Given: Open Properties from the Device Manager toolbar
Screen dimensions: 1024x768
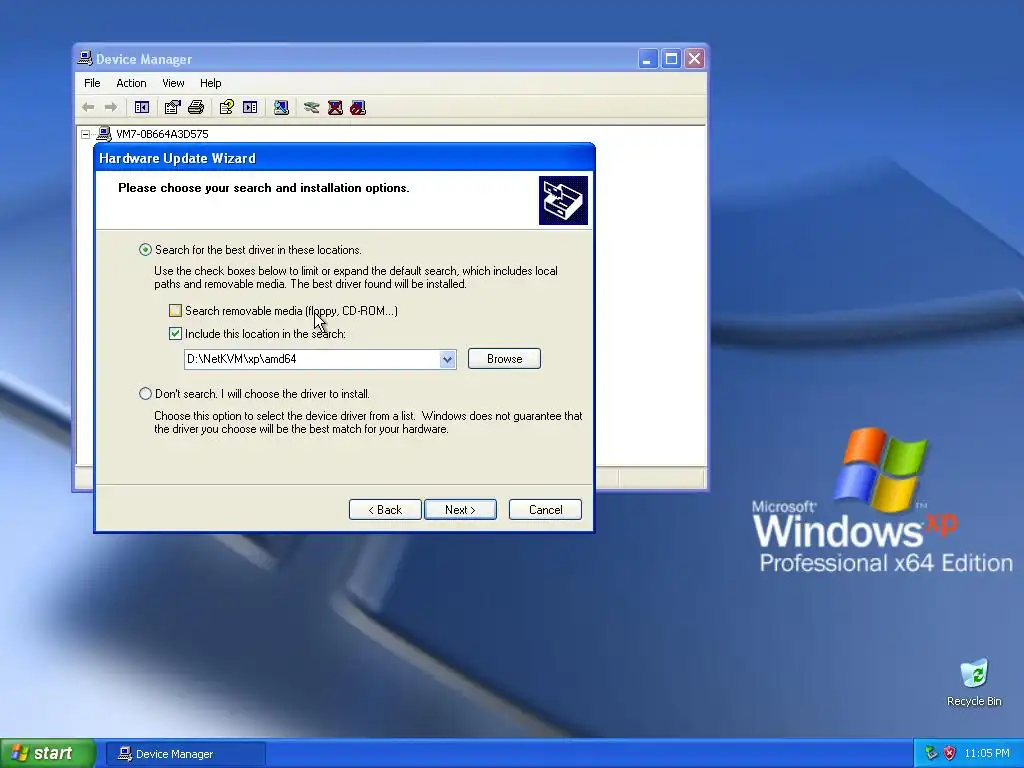Looking at the screenshot, I should [172, 107].
